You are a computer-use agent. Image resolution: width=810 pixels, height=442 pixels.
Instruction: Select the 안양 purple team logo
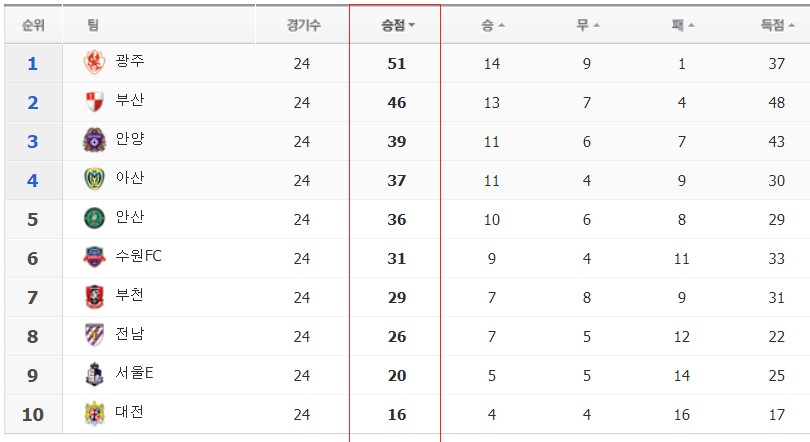[x=95, y=140]
